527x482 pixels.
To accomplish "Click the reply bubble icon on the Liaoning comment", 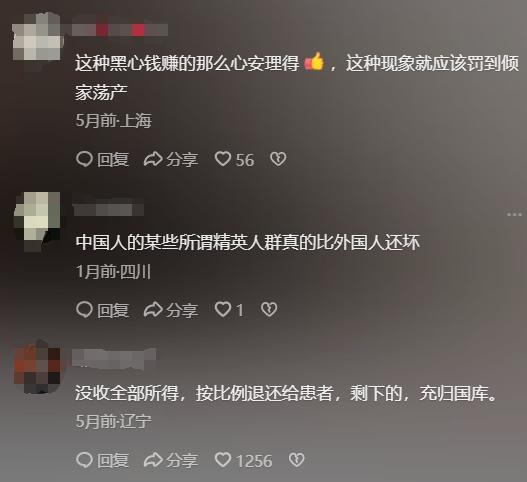I will (84, 460).
